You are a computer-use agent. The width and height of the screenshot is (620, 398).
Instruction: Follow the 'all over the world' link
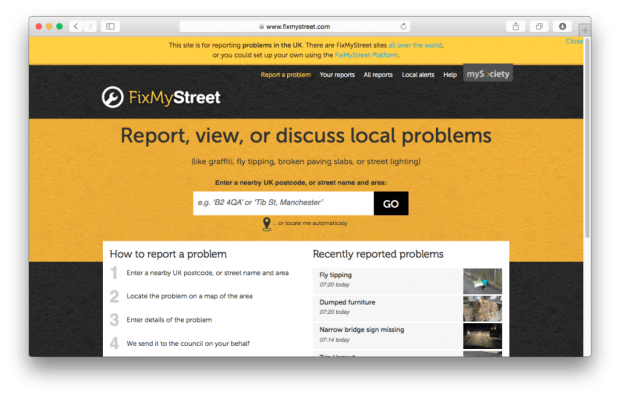point(415,45)
